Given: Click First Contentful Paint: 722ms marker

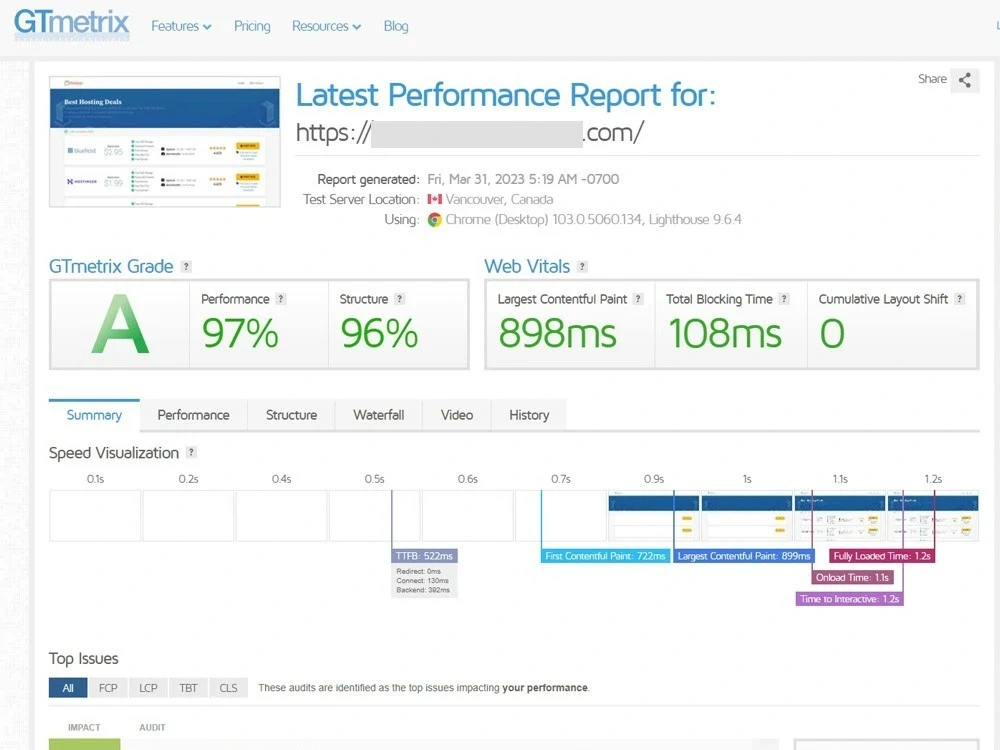Looking at the screenshot, I should pyautogui.click(x=605, y=556).
